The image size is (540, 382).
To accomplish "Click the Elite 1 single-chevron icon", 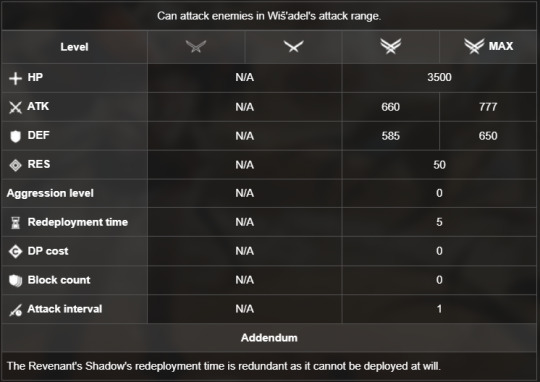I will [293, 46].
